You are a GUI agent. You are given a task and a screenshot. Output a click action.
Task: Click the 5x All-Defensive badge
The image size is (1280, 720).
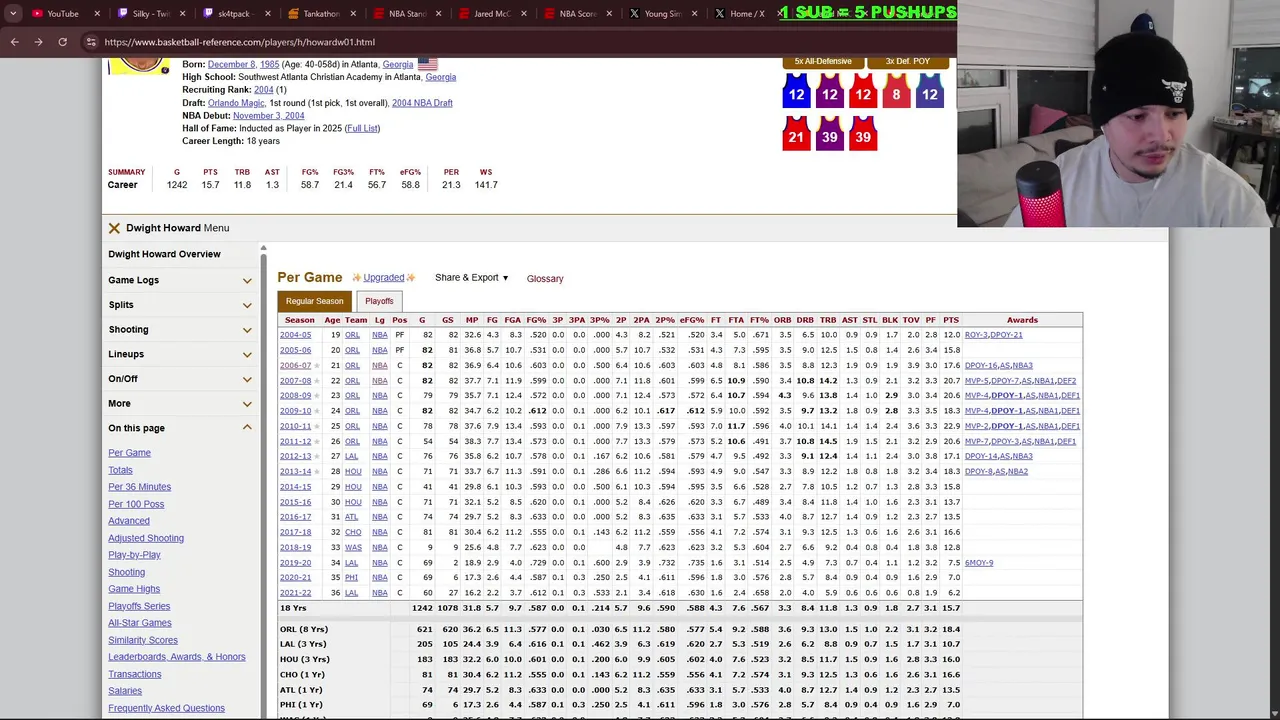pyautogui.click(x=823, y=61)
